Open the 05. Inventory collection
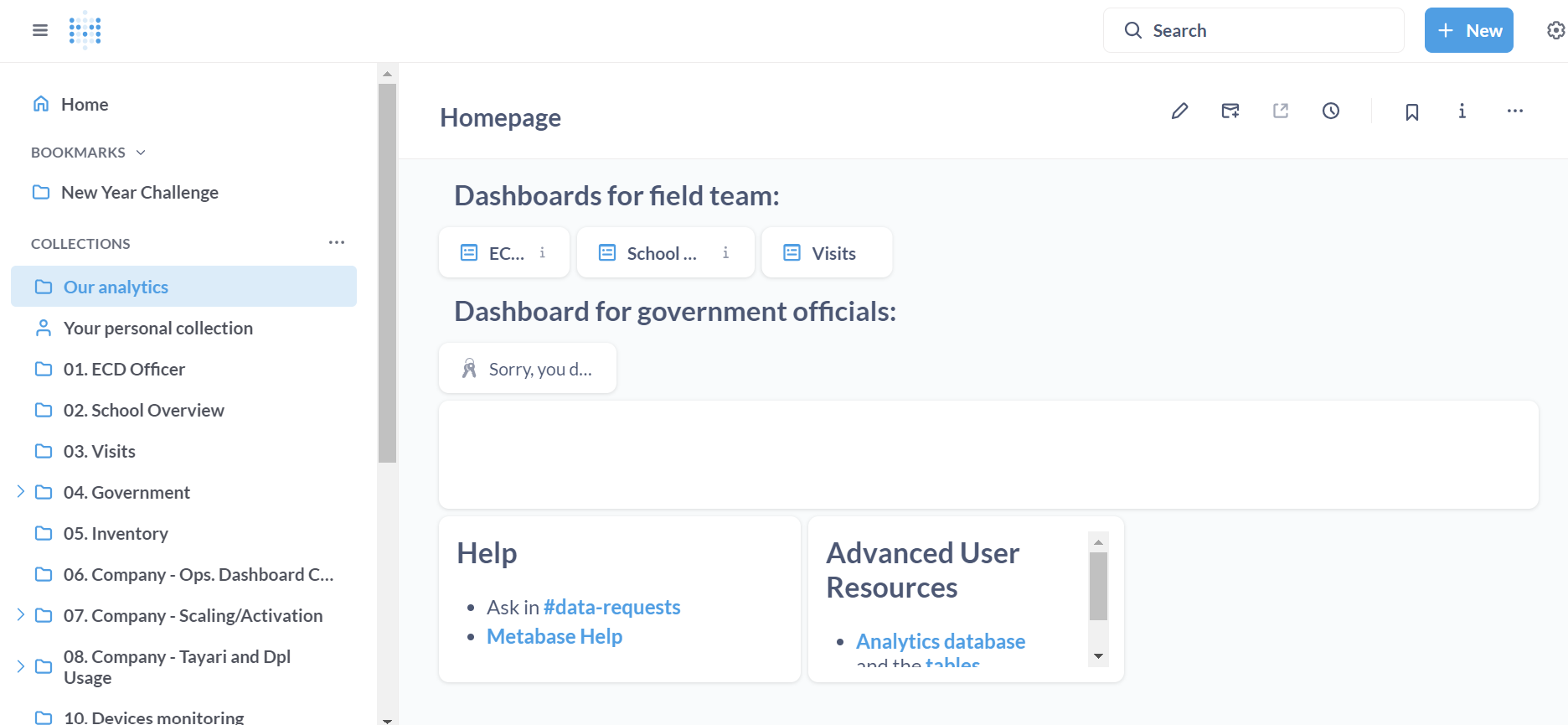This screenshot has width=1568, height=725. pyautogui.click(x=116, y=534)
